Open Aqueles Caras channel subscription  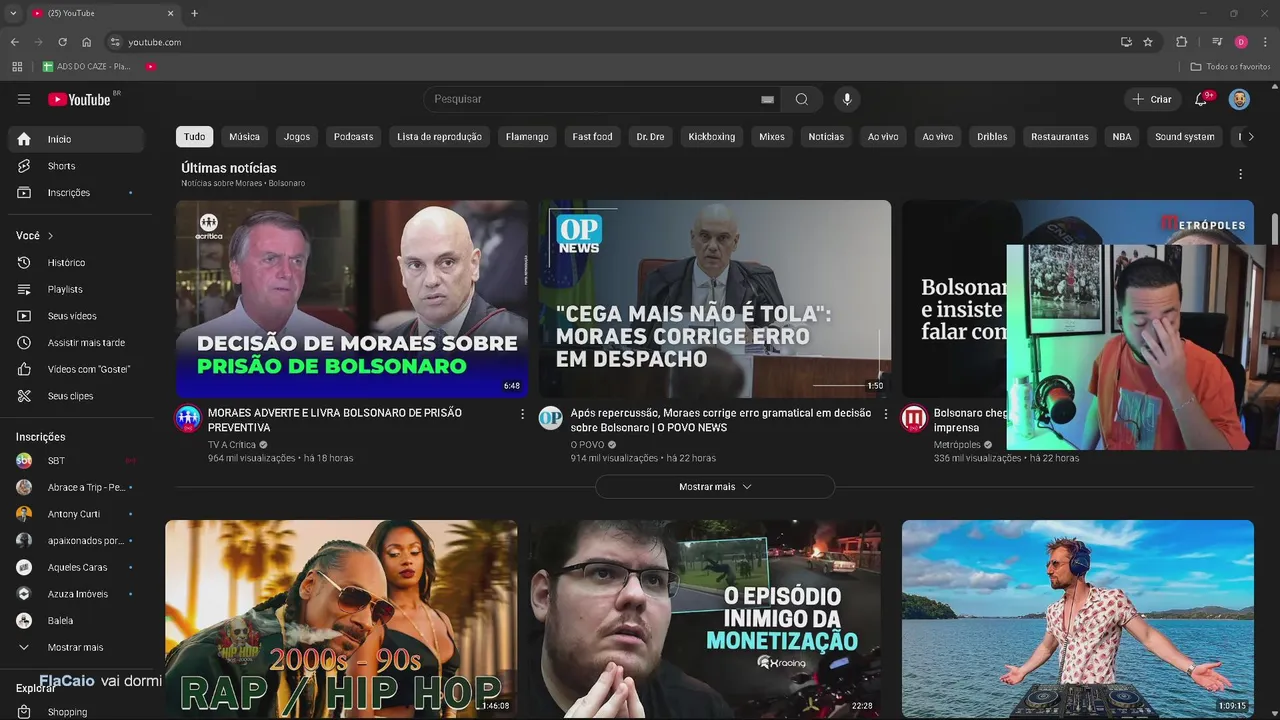75,567
